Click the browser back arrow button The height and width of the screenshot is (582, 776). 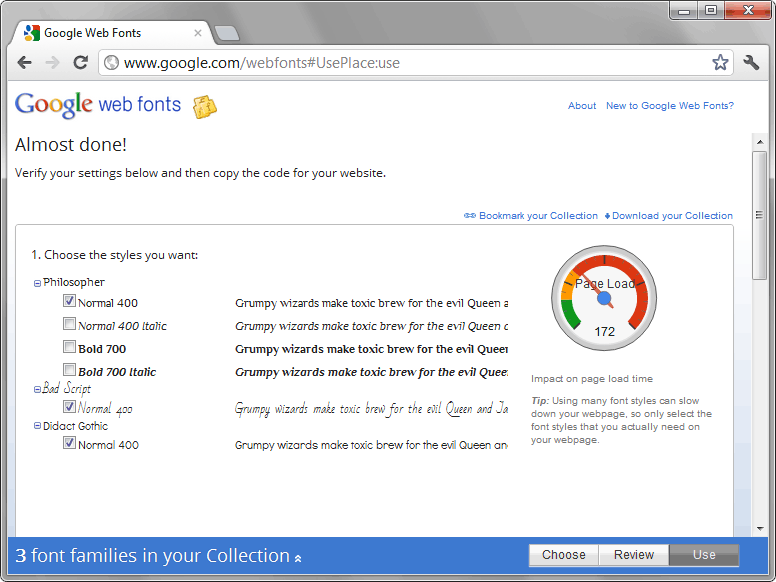point(25,62)
